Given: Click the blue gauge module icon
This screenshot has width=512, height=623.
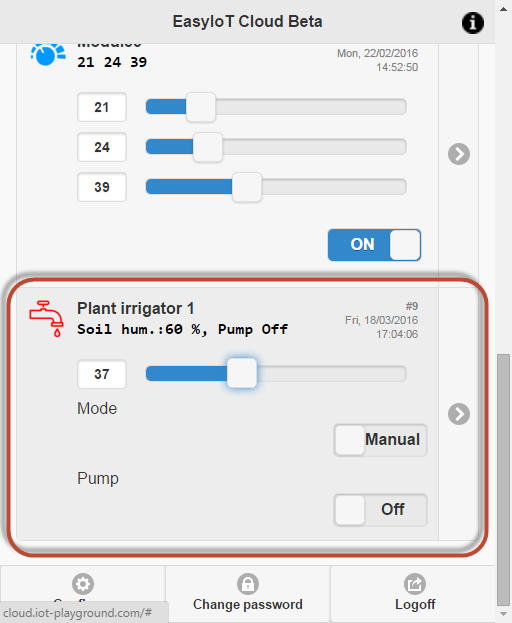Looking at the screenshot, I should [x=48, y=54].
